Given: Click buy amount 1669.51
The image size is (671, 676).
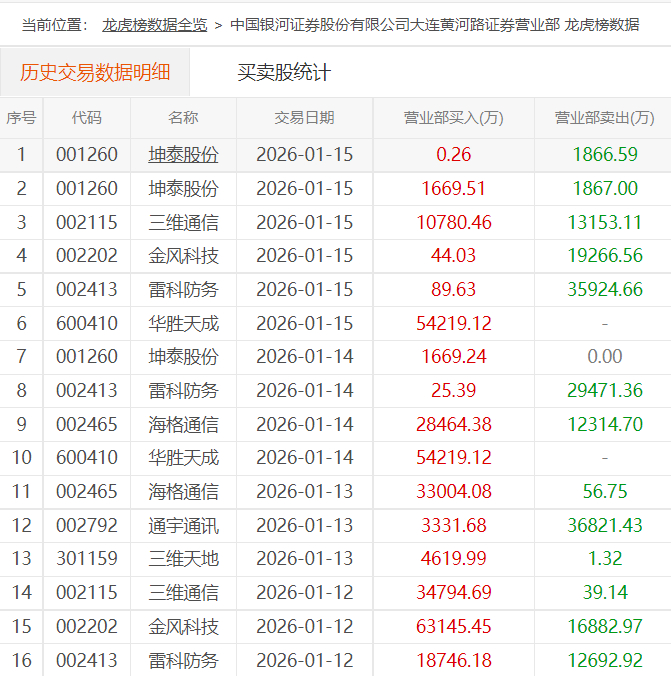Looking at the screenshot, I should pos(454,188).
